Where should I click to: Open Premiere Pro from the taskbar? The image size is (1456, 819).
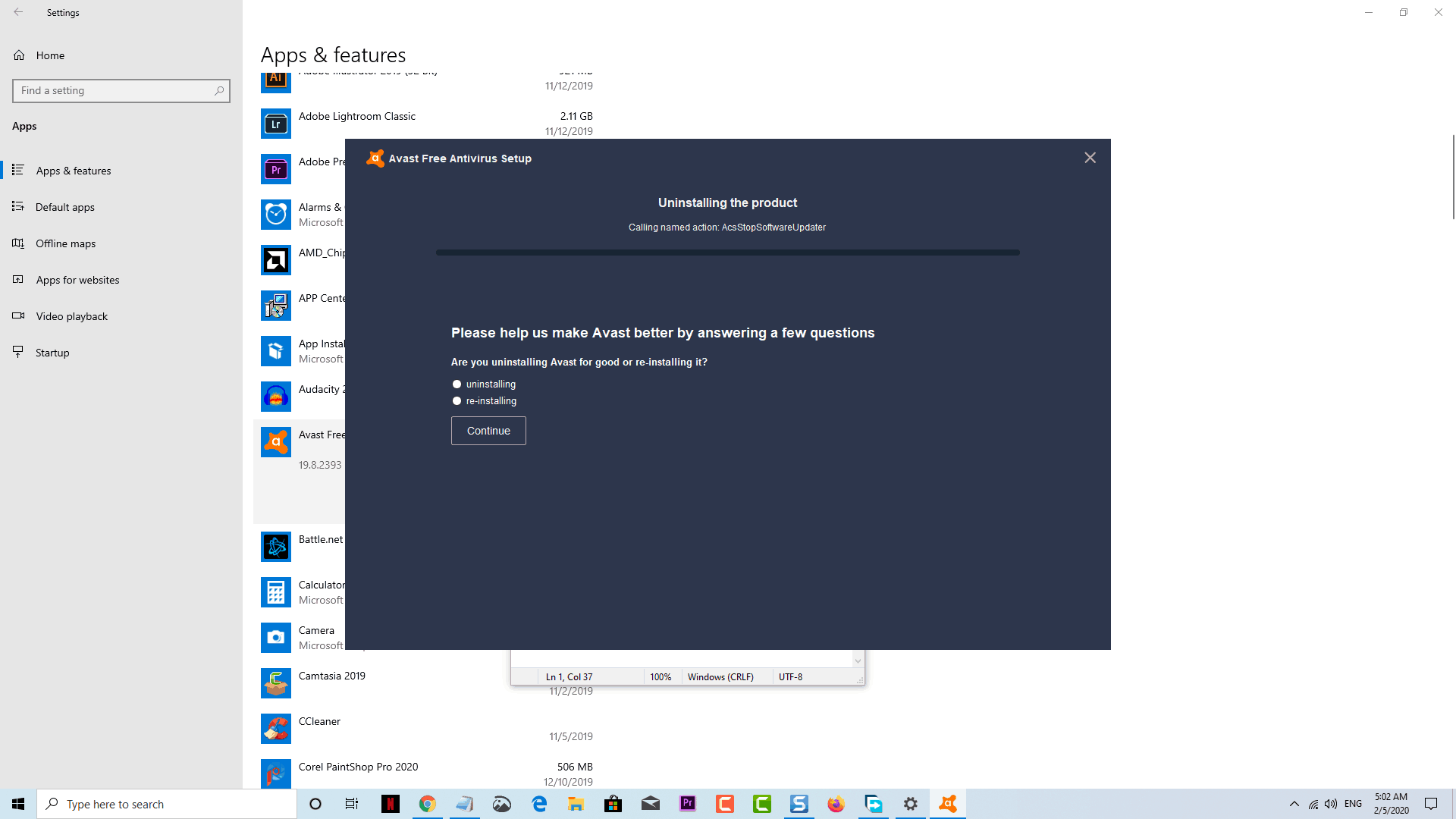688,804
